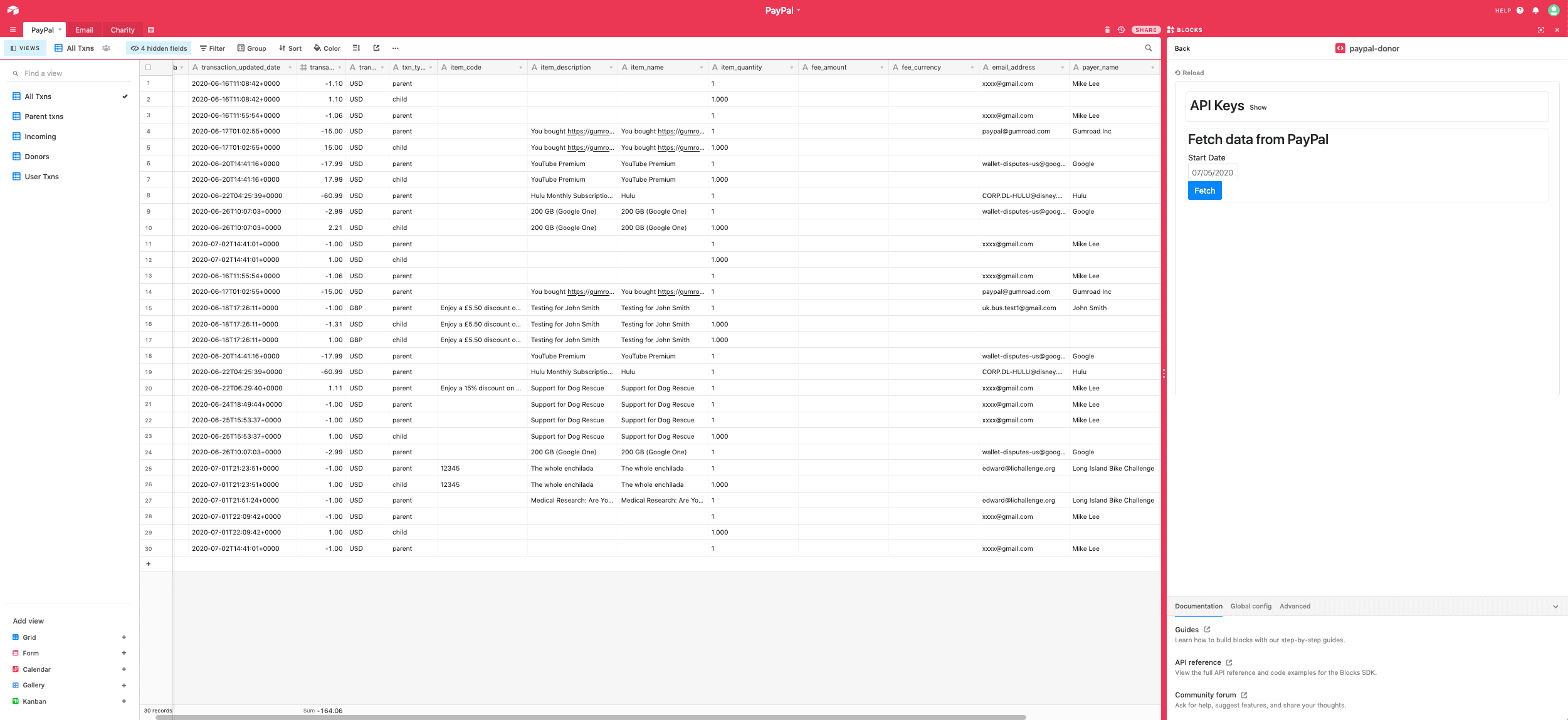Click the Start Date input field
1568x720 pixels.
(1213, 172)
